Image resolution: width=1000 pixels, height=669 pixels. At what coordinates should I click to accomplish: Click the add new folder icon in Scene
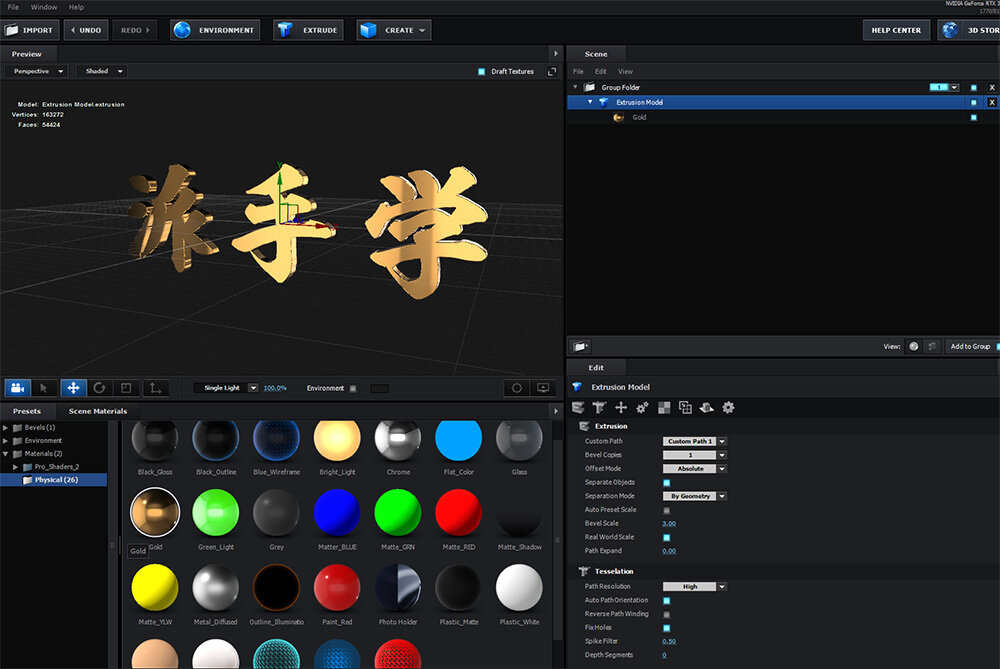580,346
